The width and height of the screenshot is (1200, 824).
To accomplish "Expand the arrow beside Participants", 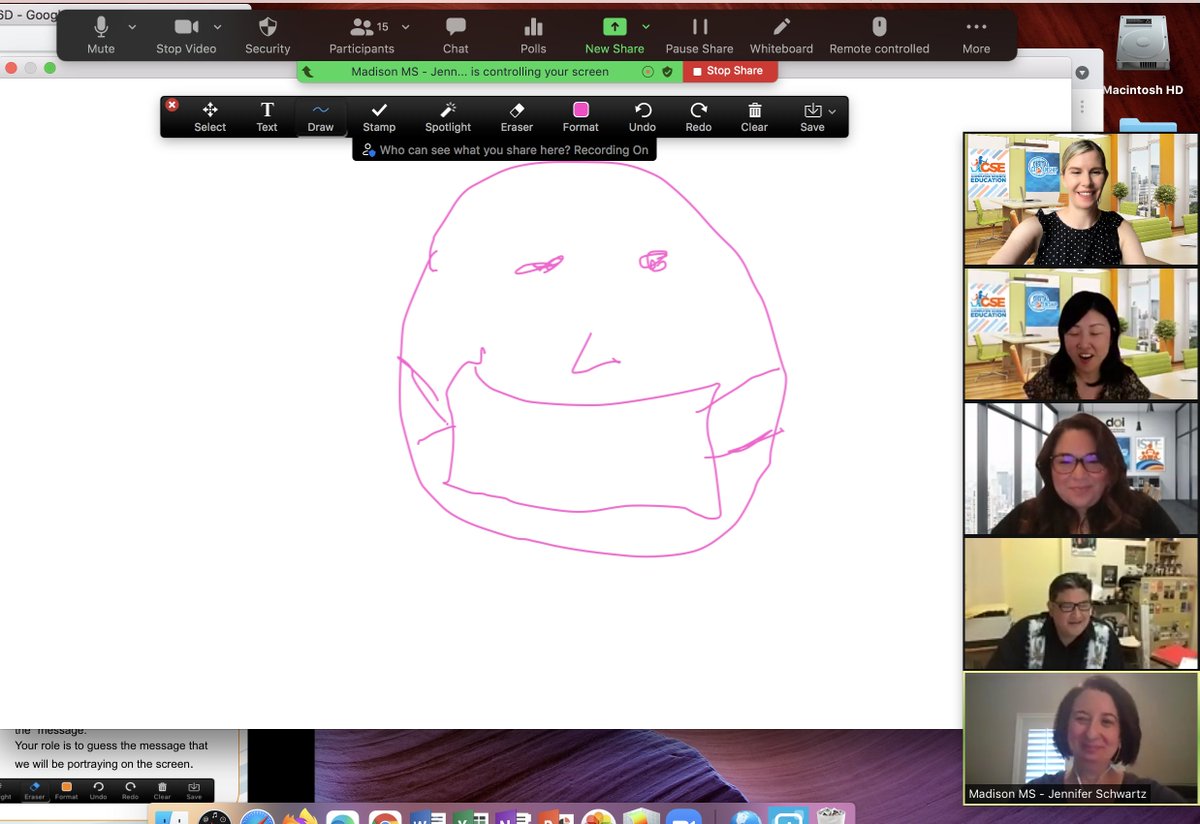I will point(405,27).
